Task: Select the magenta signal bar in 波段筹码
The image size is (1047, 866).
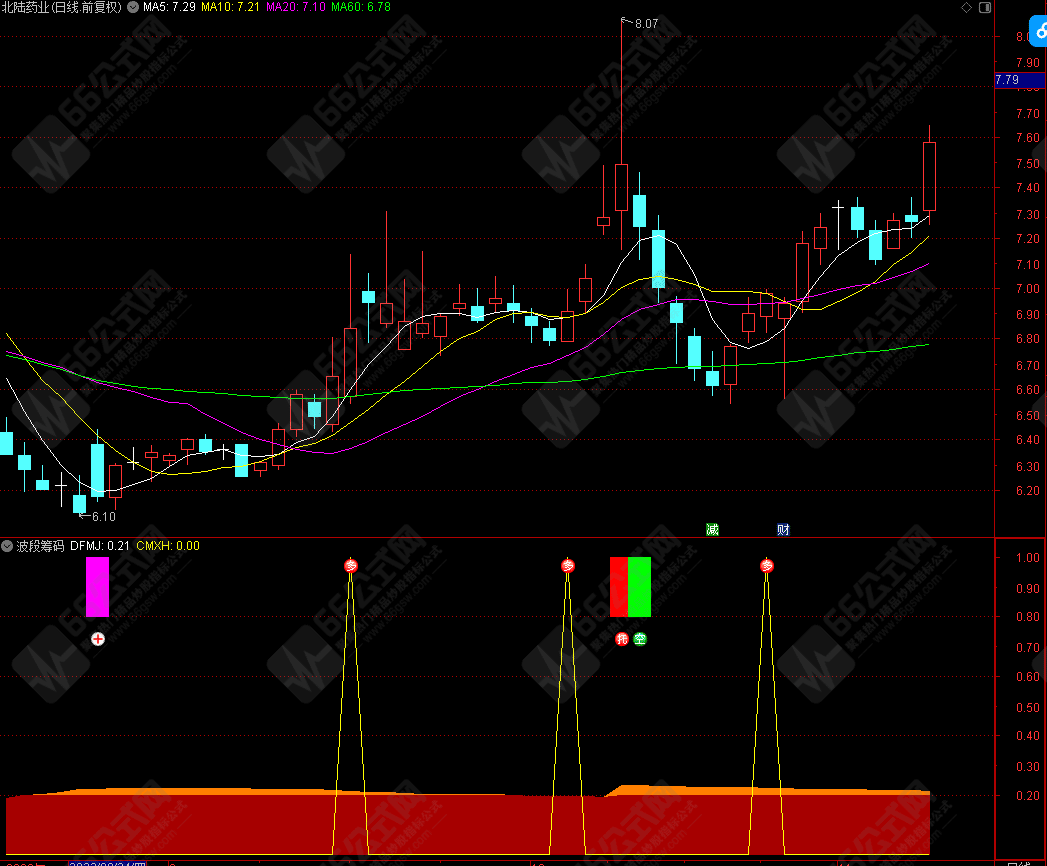Action: coord(97,587)
